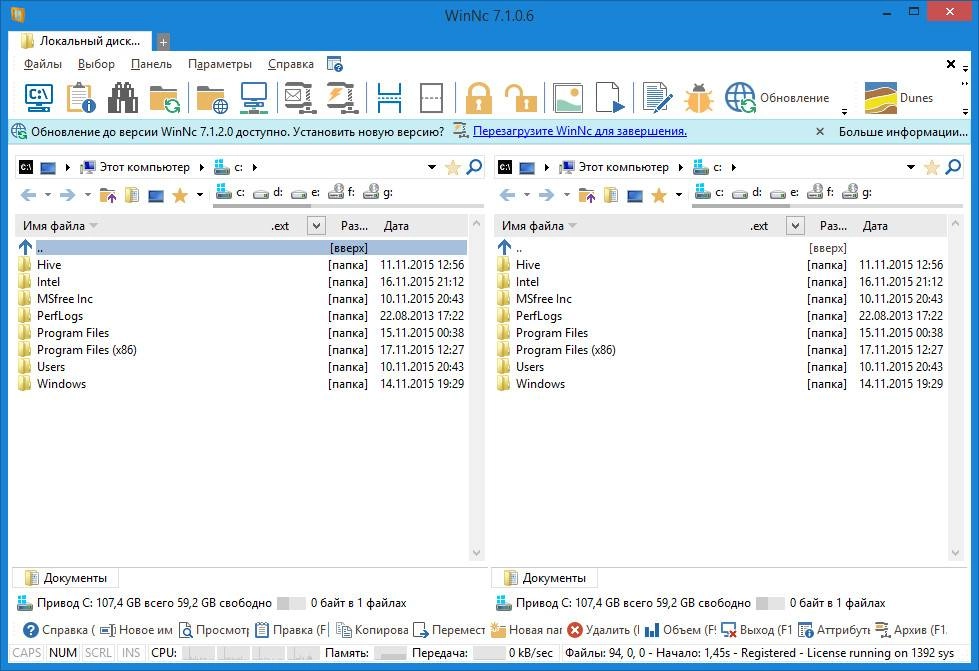Click the help-window icon after Справка menu
Screen dimensions: 979x671
(x=335, y=64)
